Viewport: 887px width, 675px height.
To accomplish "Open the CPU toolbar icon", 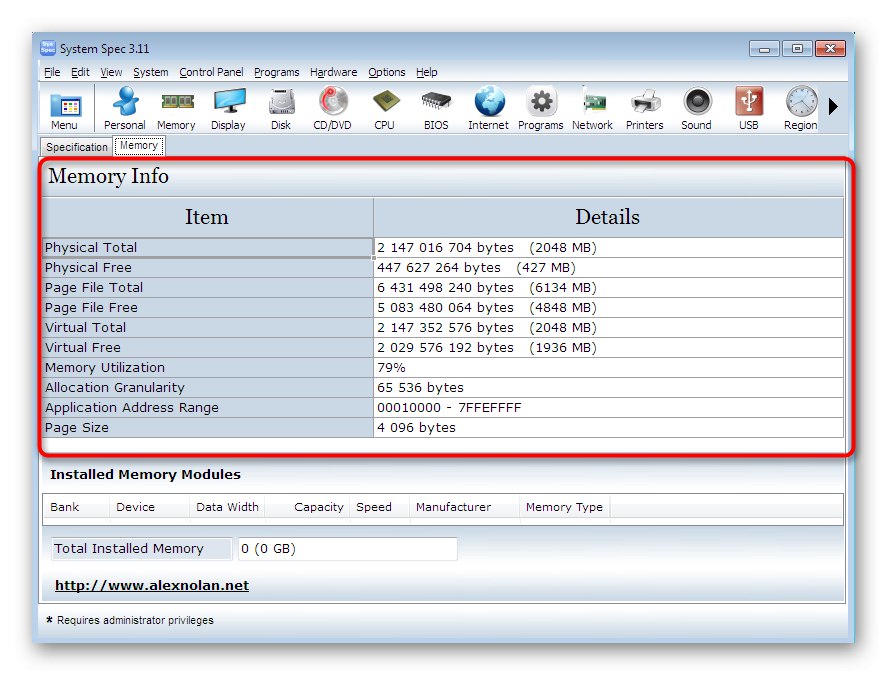I will (385, 109).
